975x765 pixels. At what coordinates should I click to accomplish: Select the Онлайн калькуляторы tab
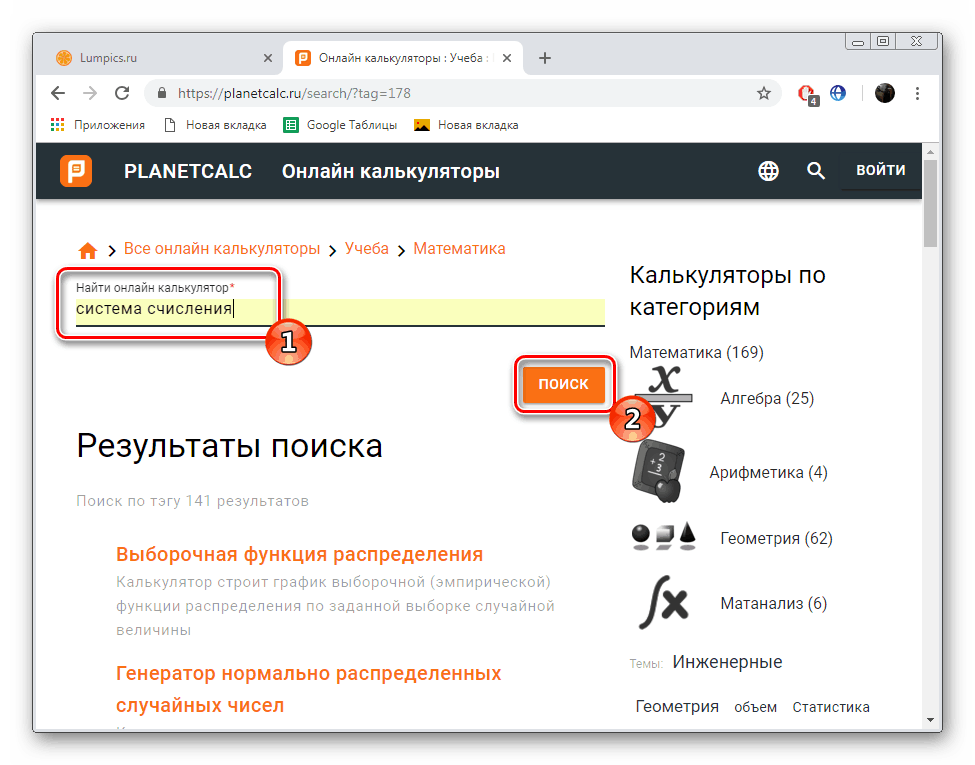pyautogui.click(x=403, y=58)
